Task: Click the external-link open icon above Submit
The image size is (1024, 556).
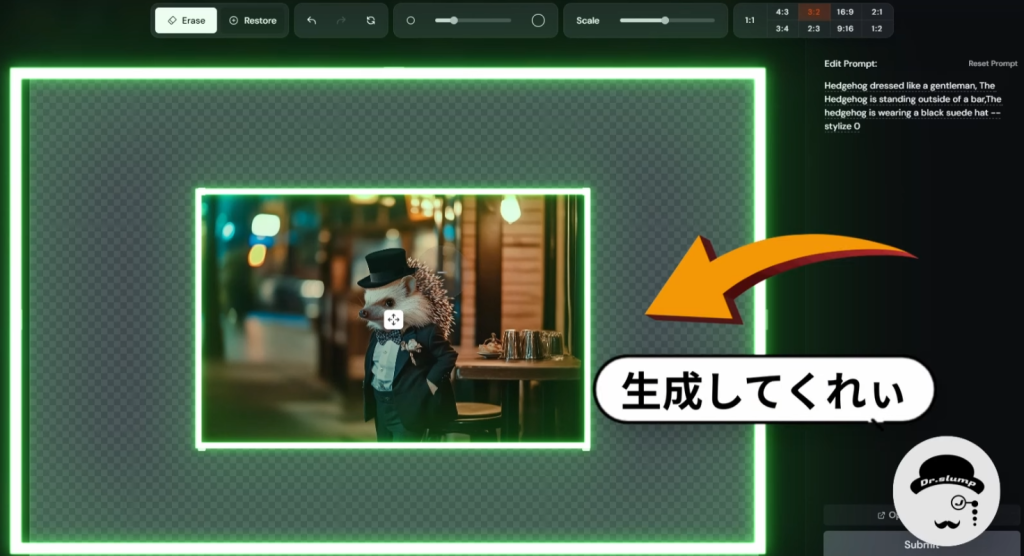Action: 881,516
